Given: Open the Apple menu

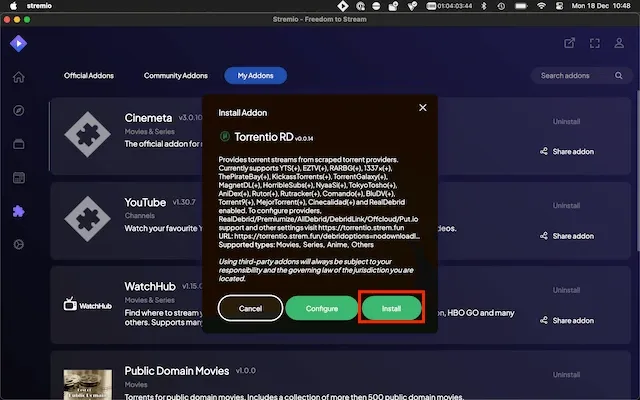Looking at the screenshot, I should click(13, 6).
